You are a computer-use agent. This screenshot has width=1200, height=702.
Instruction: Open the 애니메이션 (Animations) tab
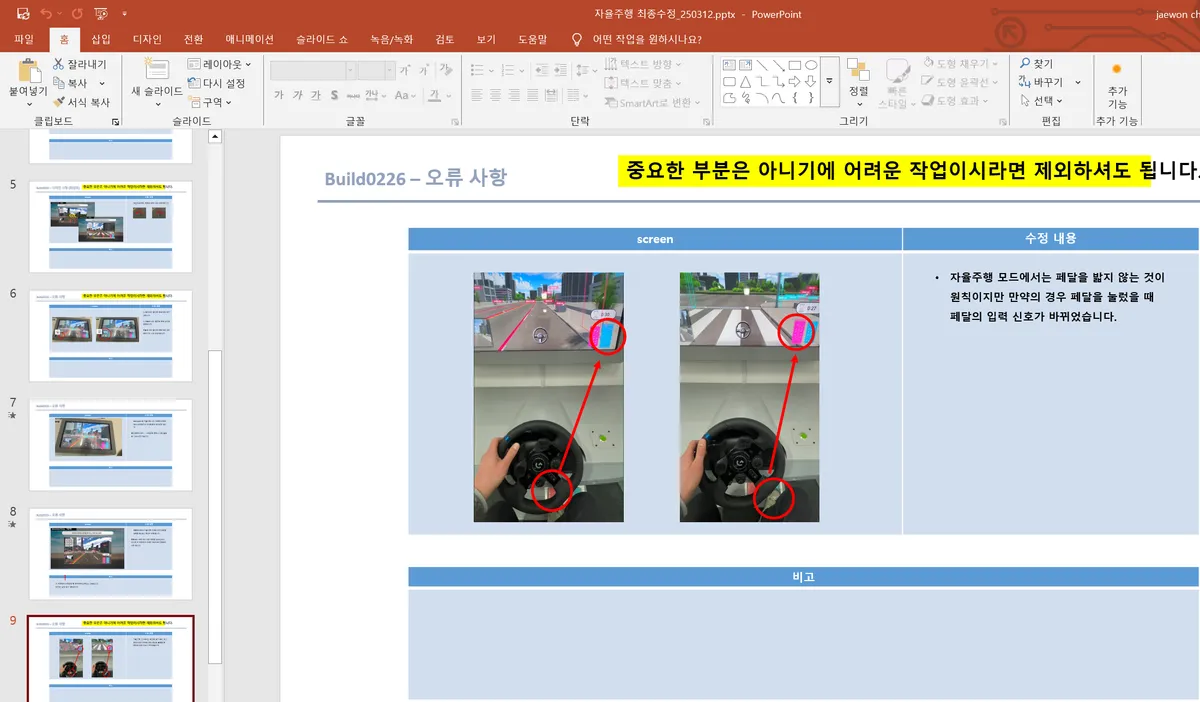pyautogui.click(x=250, y=40)
